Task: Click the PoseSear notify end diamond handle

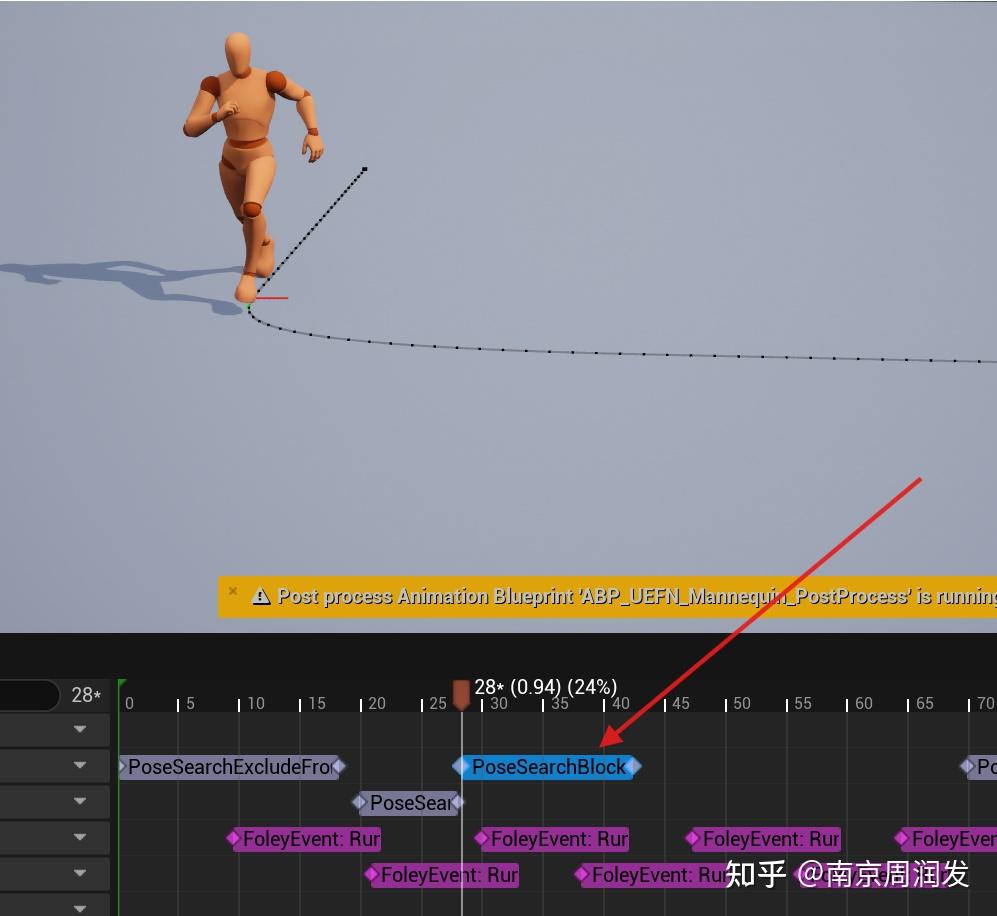Action: [458, 803]
